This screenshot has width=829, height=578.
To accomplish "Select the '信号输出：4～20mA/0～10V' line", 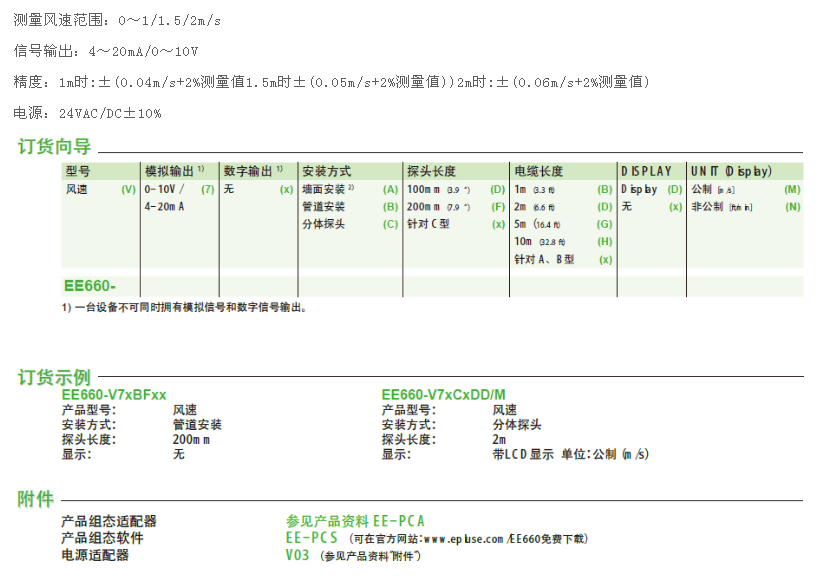I will pos(106,51).
